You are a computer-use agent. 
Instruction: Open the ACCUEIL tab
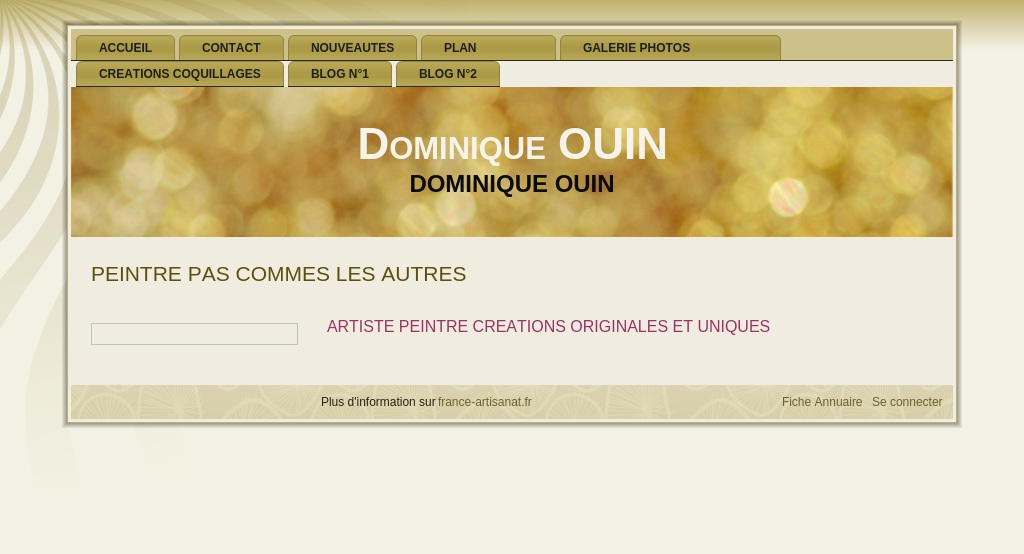pos(125,48)
